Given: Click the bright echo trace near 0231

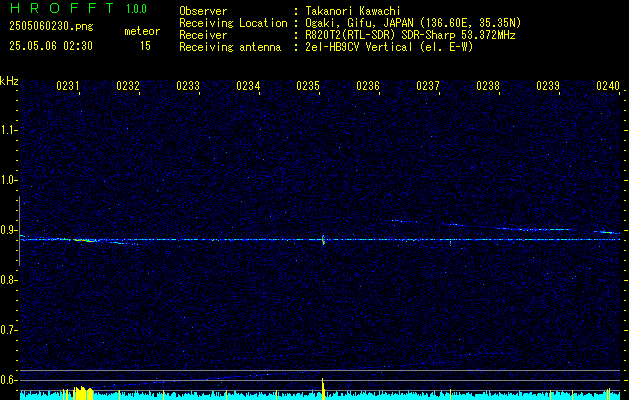Looking at the screenshot, I should (85, 240).
